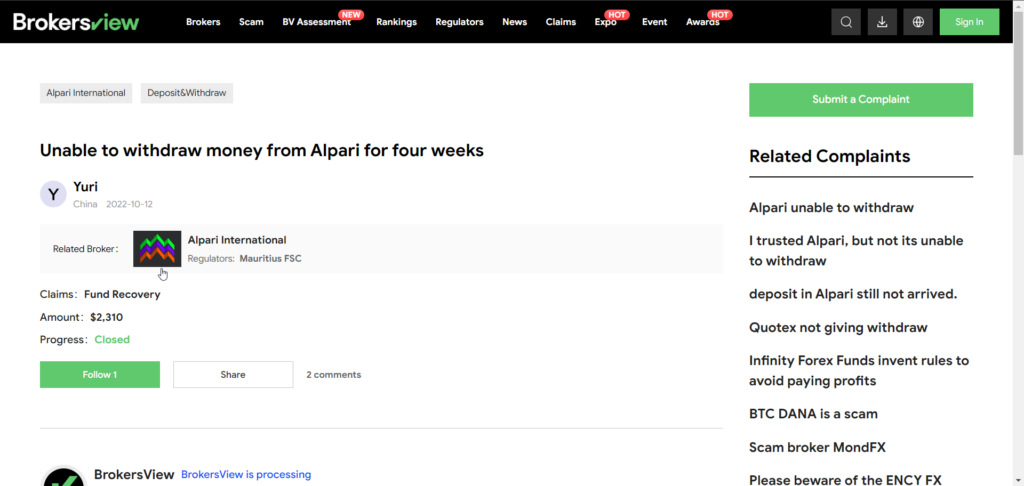Open the Event menu item
Viewport: 1024px width, 486px height.
pos(654,22)
